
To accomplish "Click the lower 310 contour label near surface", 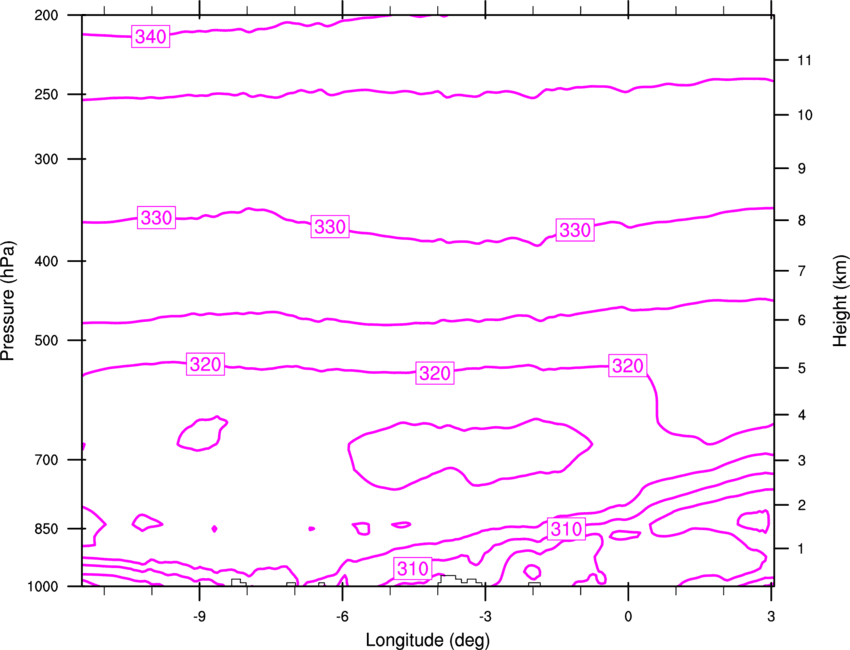I will (413, 568).
